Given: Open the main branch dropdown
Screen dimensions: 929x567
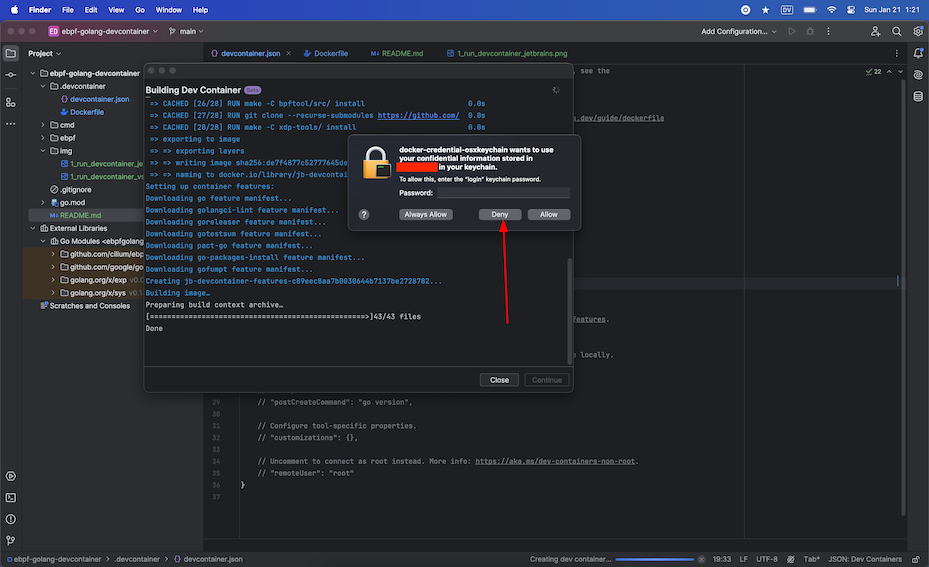Looking at the screenshot, I should [186, 31].
